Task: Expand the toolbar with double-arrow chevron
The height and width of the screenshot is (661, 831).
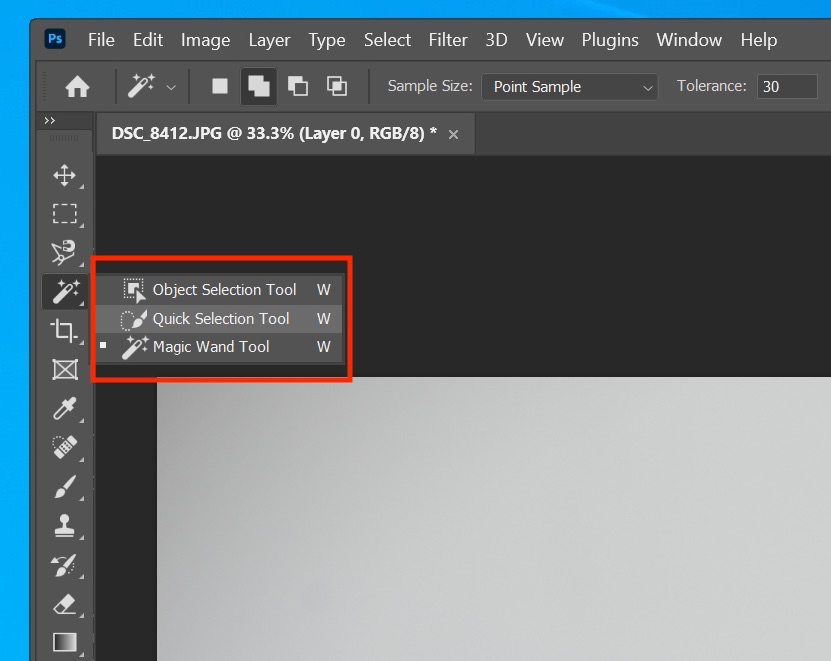Action: [x=50, y=120]
